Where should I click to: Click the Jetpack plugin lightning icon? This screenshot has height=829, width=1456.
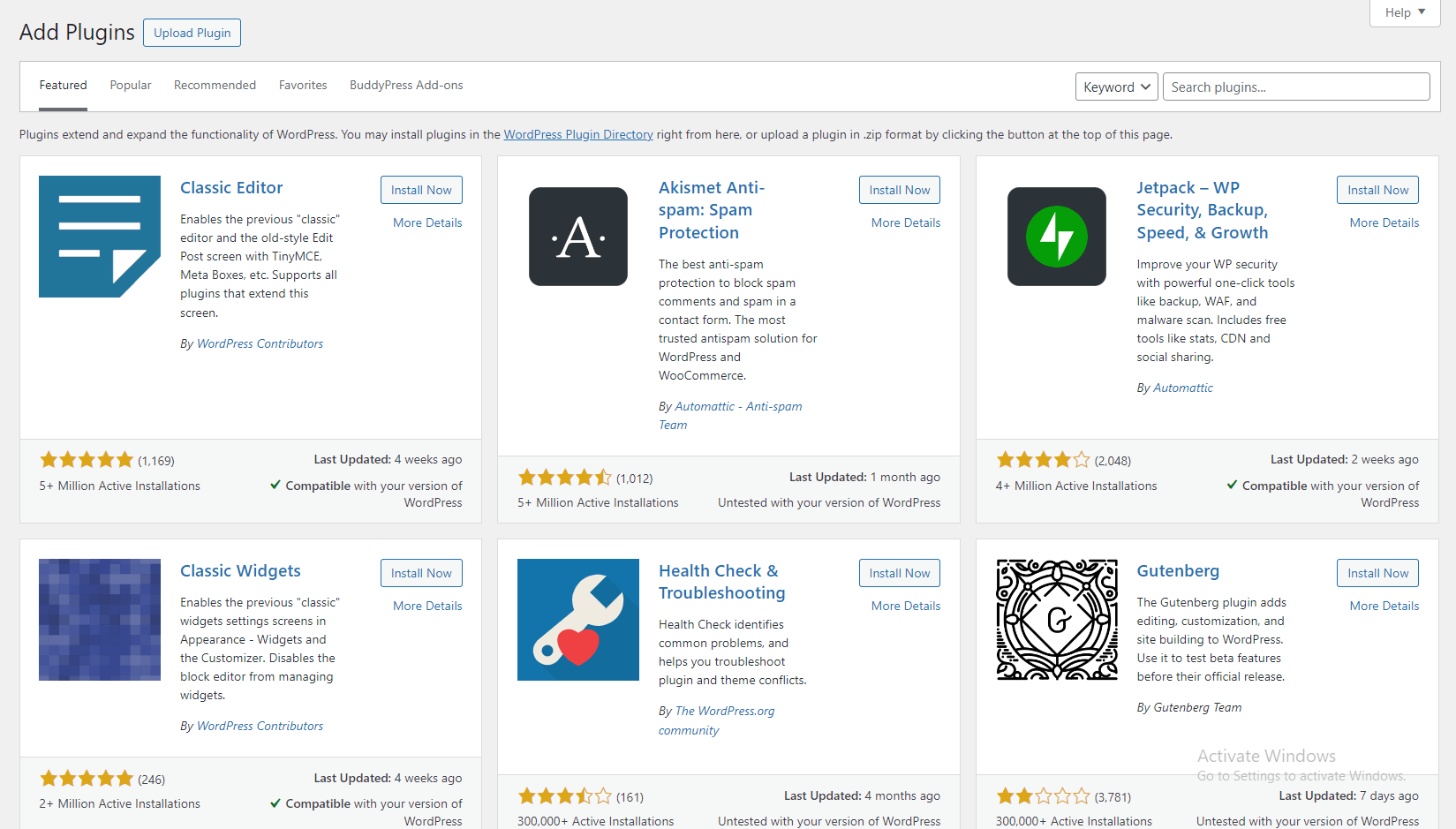pyautogui.click(x=1056, y=237)
